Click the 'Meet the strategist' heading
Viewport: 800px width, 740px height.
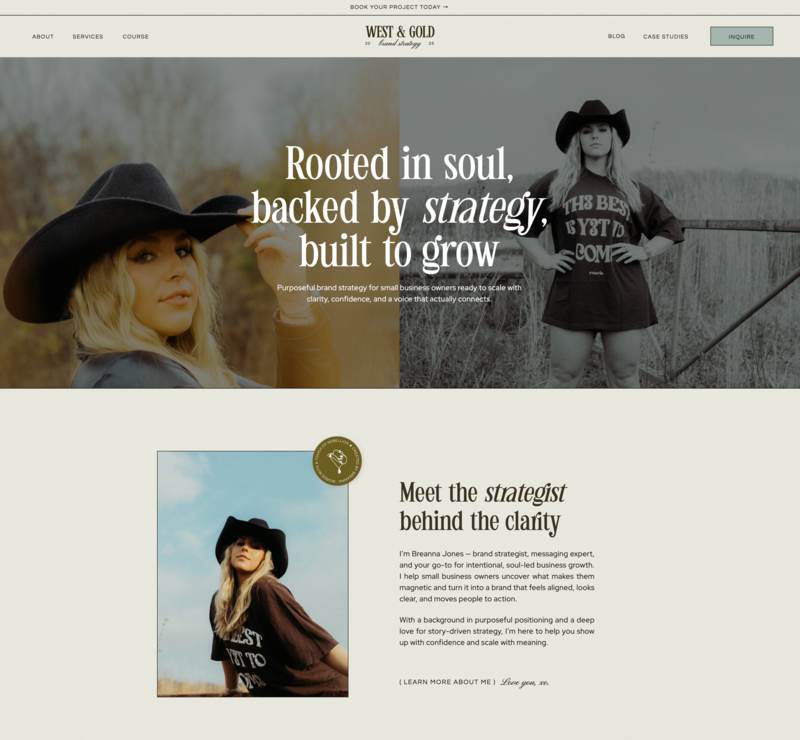tap(483, 508)
